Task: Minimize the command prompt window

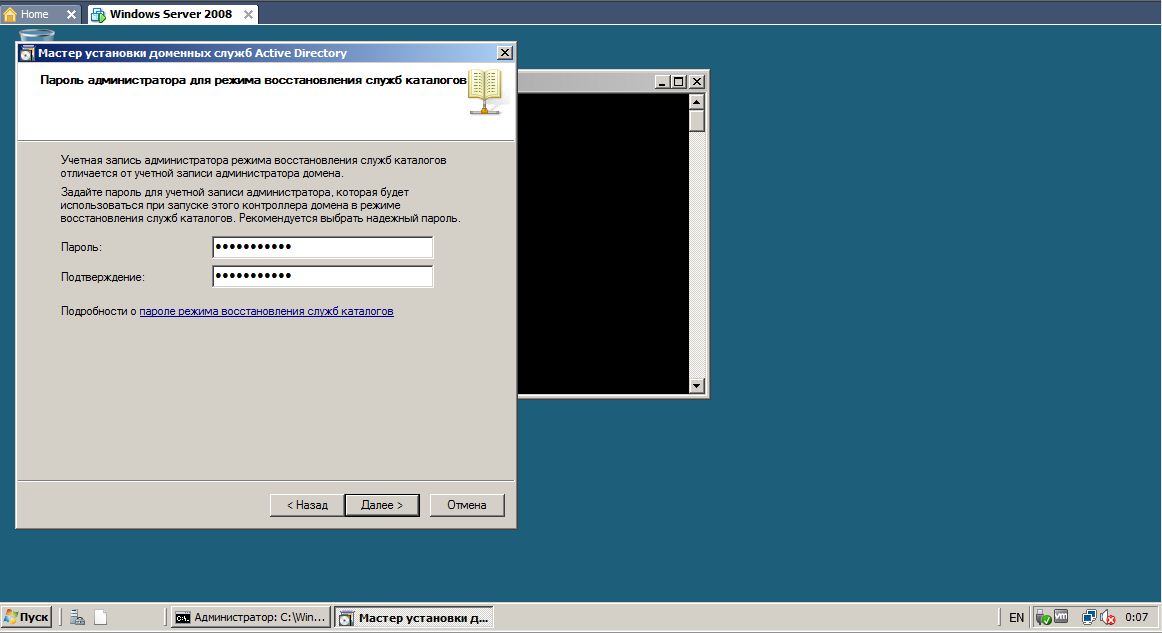Action: point(663,82)
